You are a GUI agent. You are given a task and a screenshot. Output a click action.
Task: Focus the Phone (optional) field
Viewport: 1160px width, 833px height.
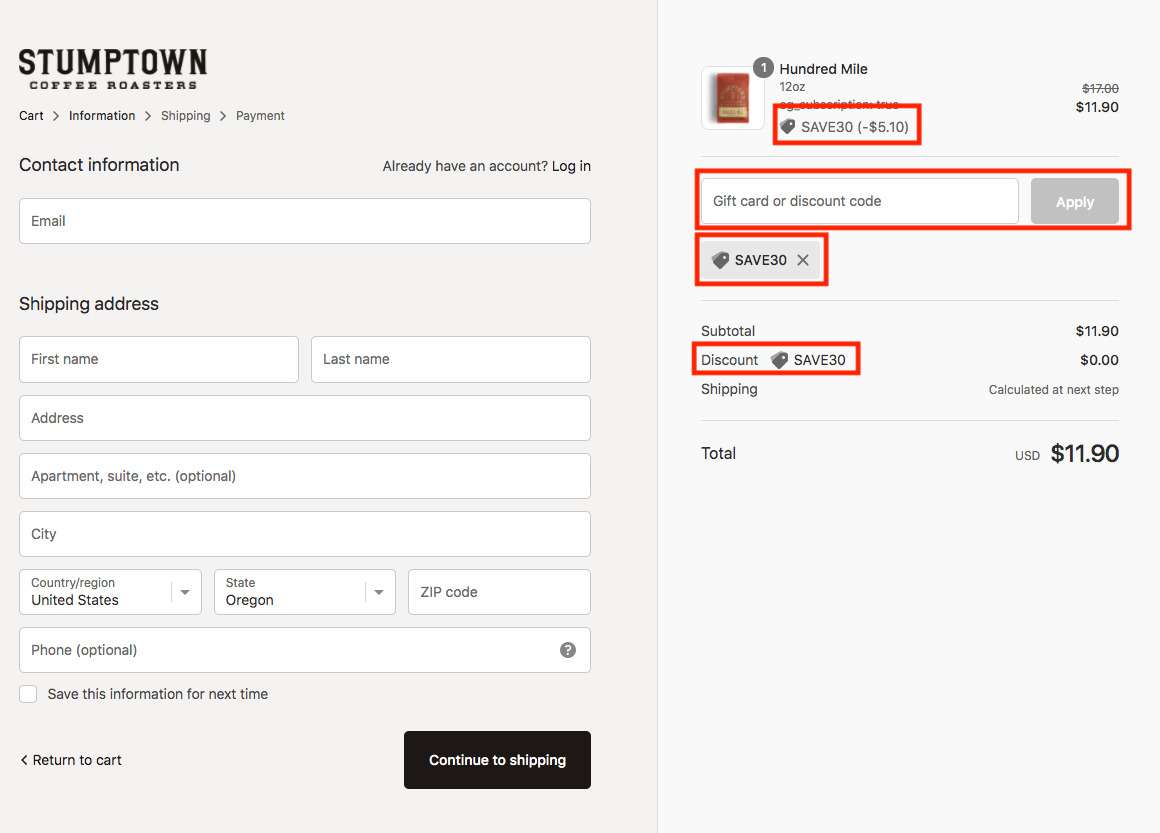tap(305, 650)
